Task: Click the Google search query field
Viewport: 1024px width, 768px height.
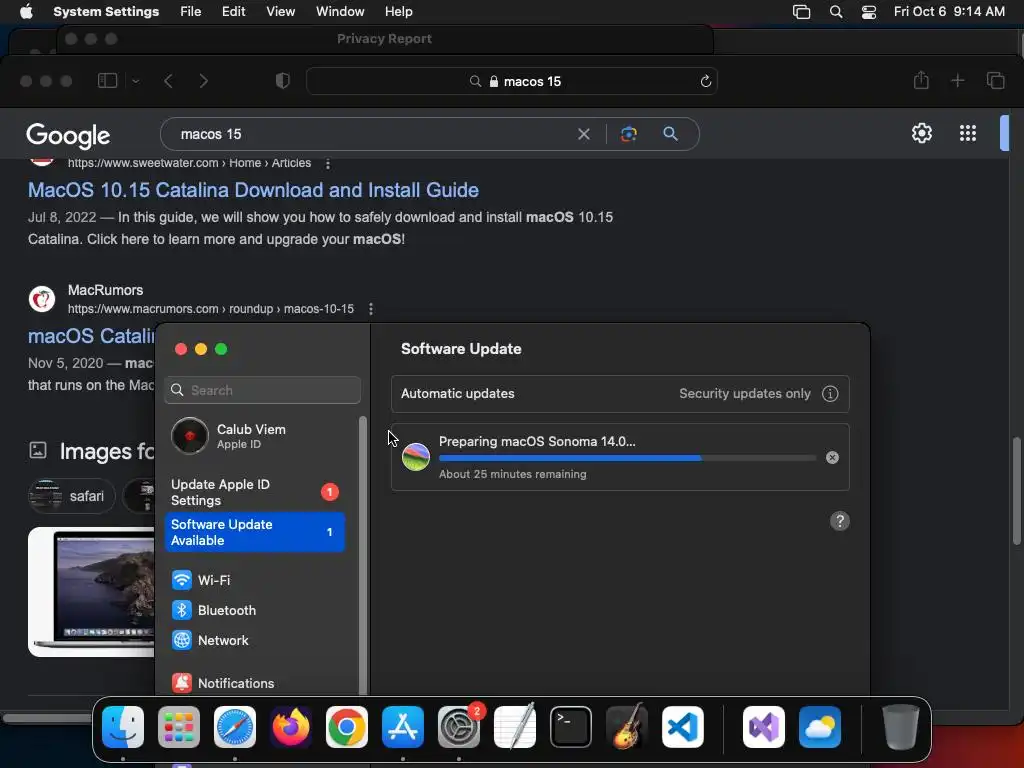Action: (372, 135)
